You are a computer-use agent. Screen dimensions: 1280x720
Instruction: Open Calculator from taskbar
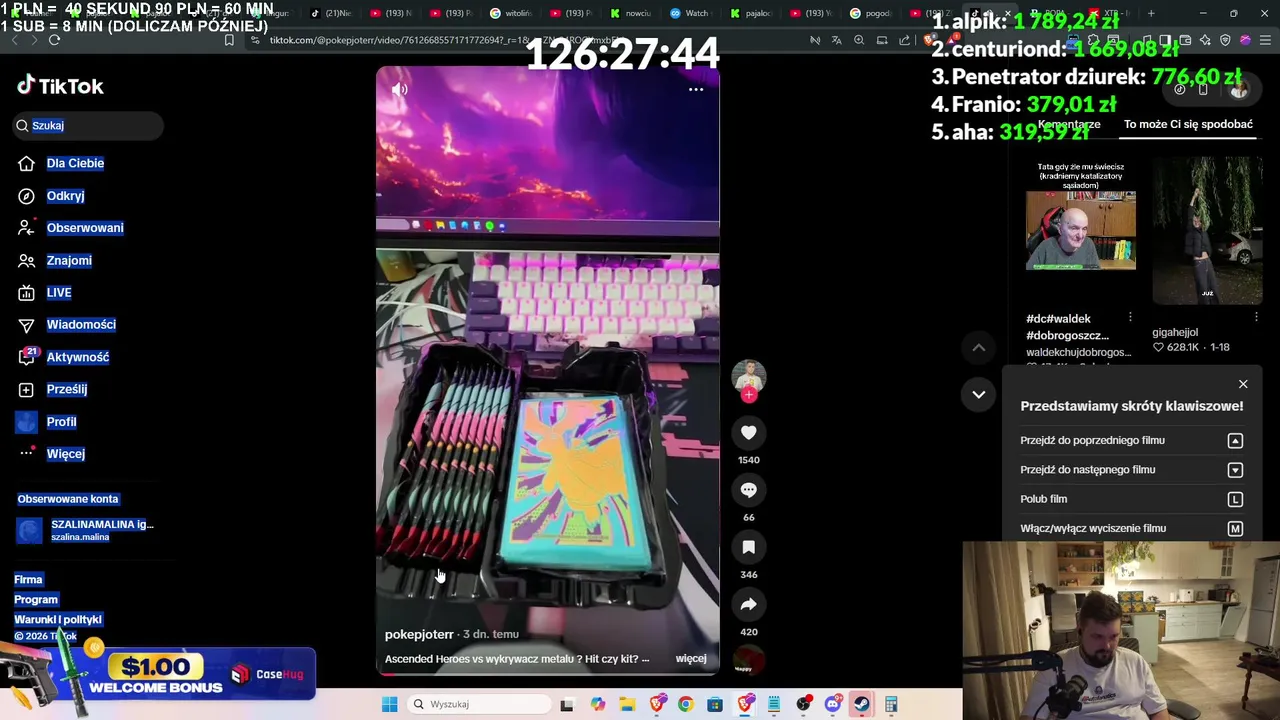pos(891,704)
